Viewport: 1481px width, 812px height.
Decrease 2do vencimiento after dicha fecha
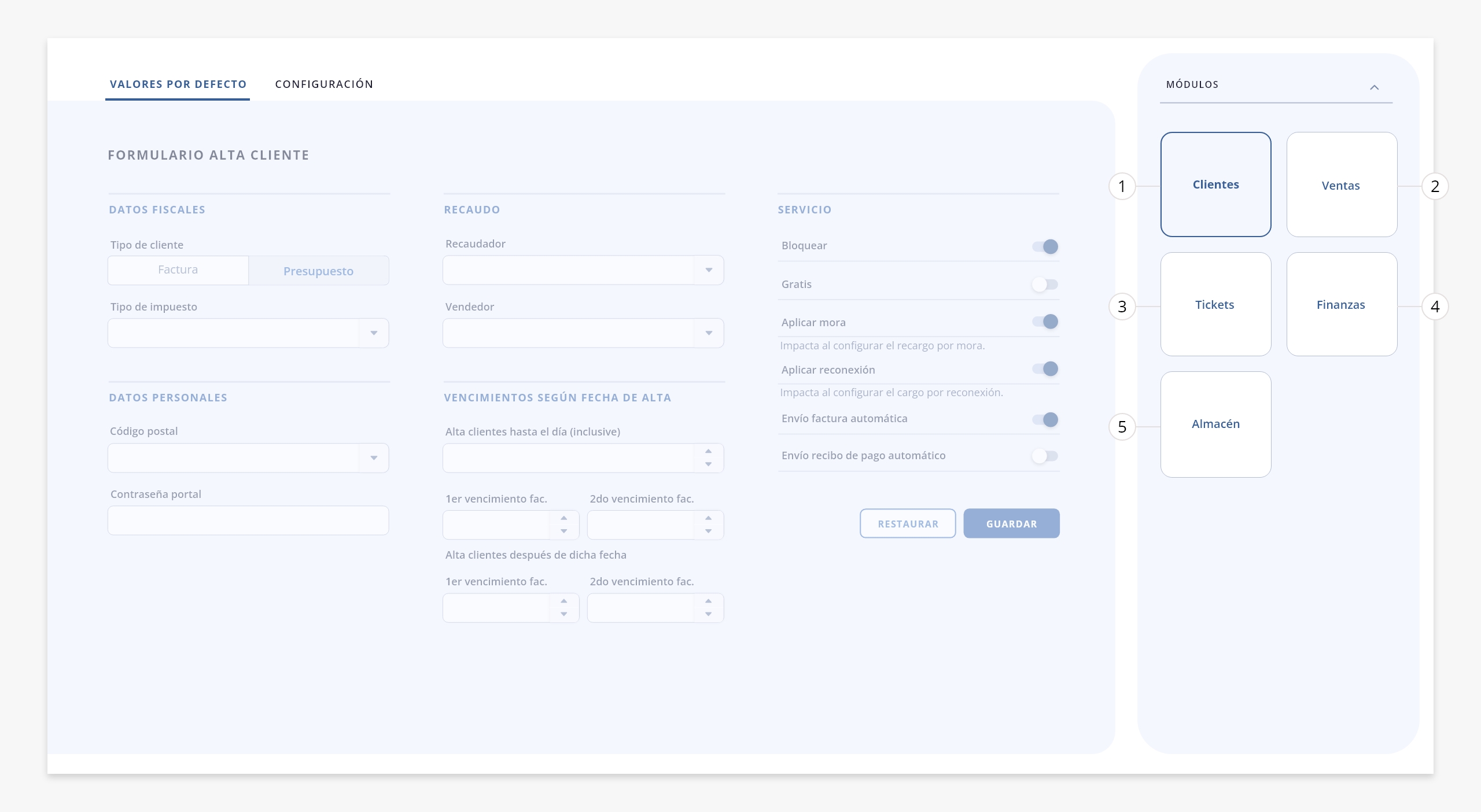pos(708,614)
